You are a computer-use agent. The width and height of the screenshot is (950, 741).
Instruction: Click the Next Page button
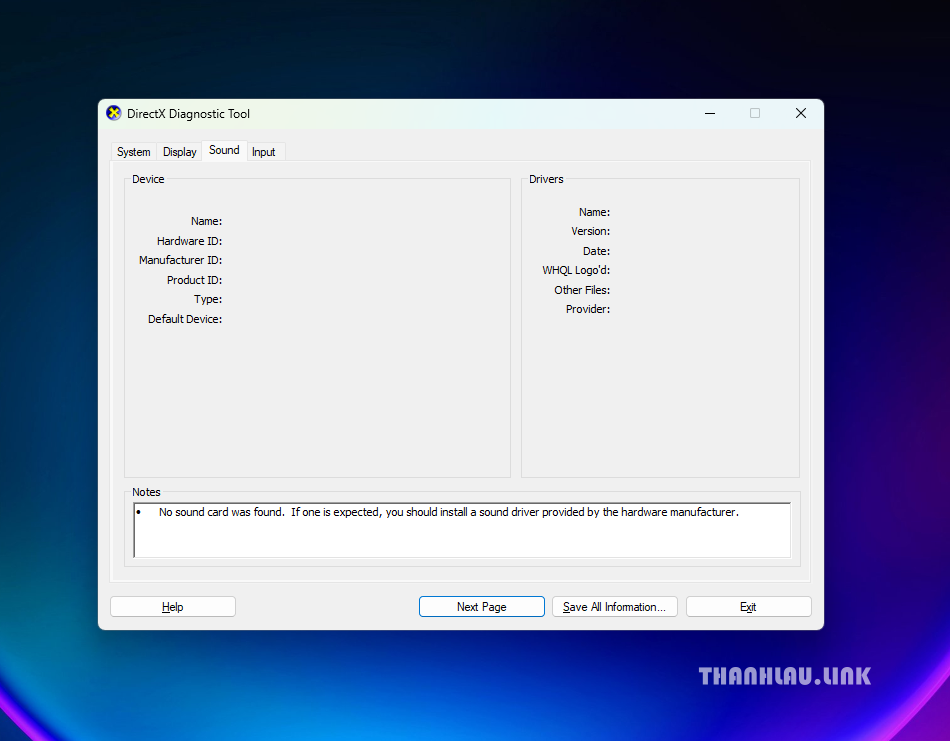pos(482,606)
